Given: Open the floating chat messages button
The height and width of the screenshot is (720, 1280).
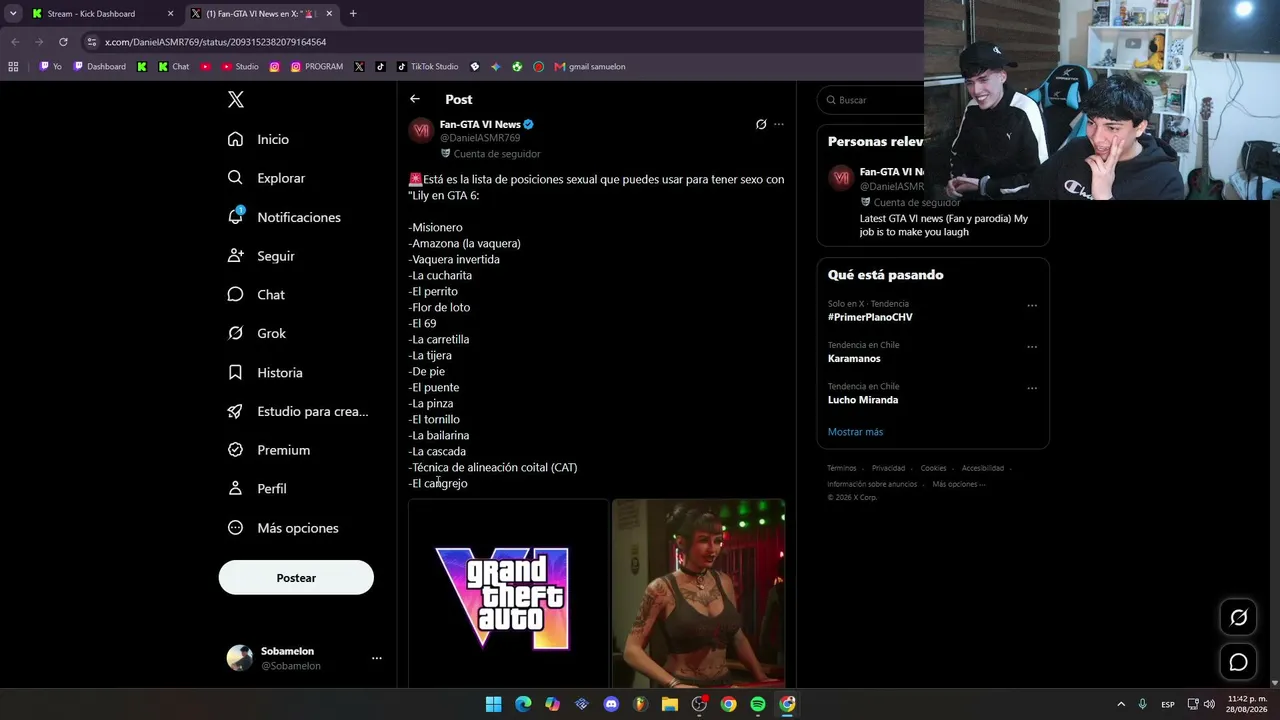Looking at the screenshot, I should (x=1238, y=662).
